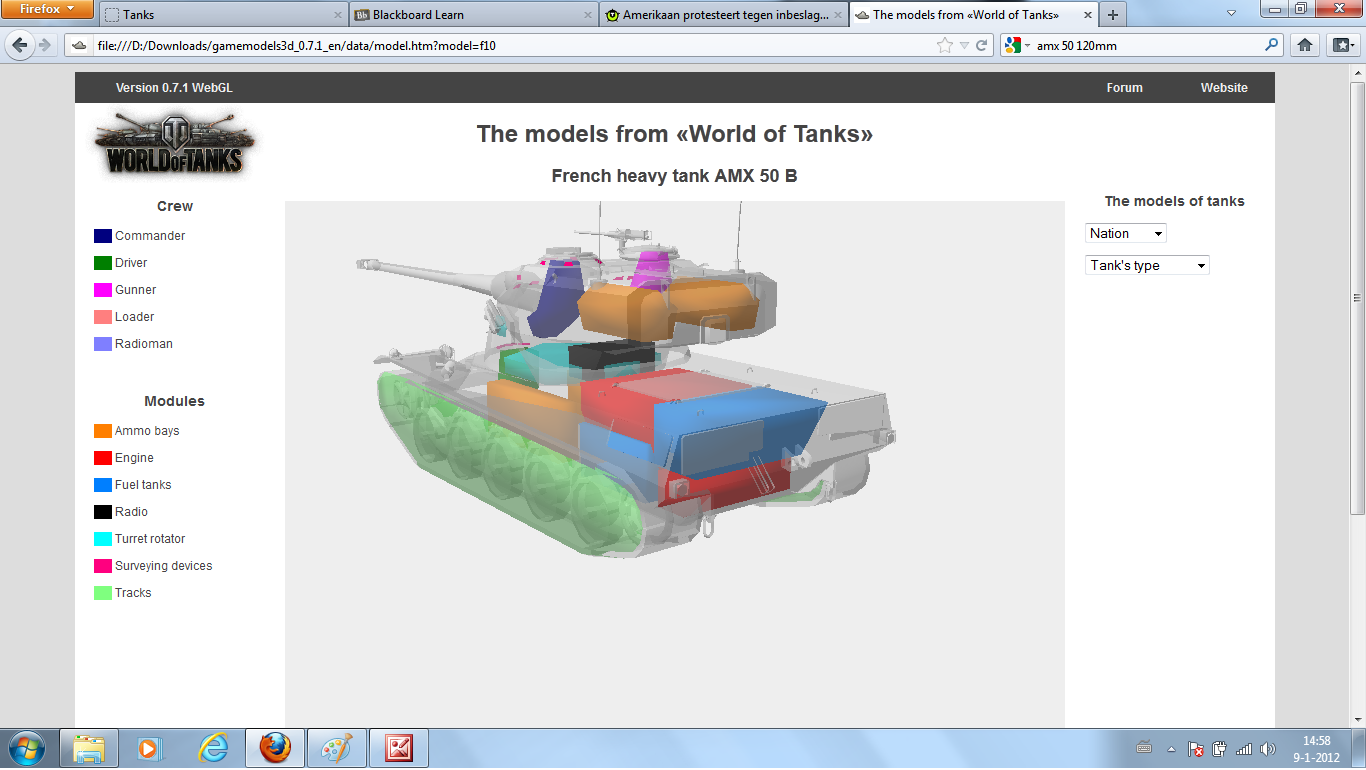Bookmark this page with star icon
The width and height of the screenshot is (1366, 770).
(x=945, y=45)
